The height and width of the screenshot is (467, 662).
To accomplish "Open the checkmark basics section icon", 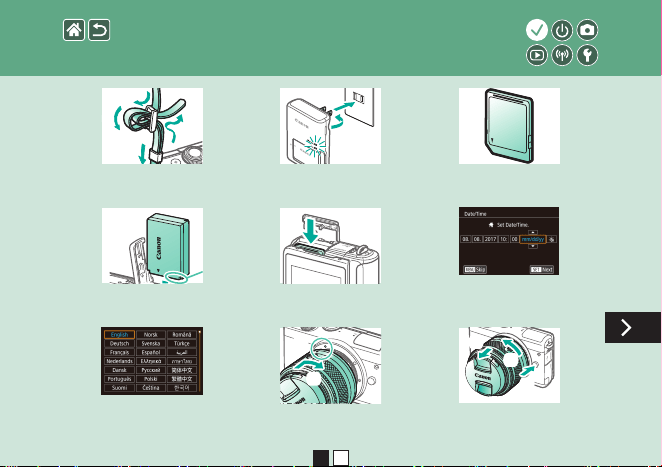I will (x=537, y=30).
